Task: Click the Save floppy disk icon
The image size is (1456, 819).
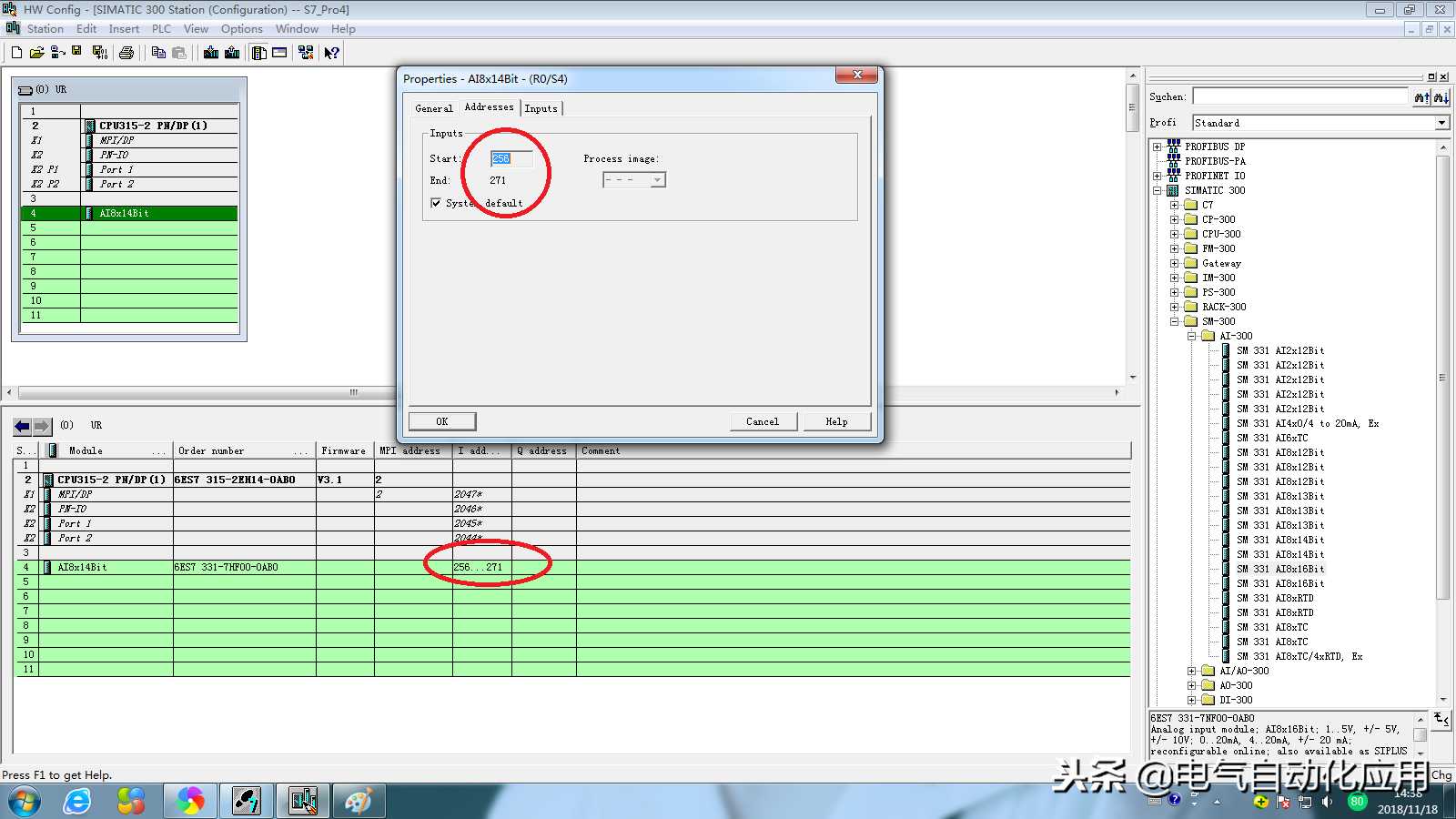Action: point(77,52)
